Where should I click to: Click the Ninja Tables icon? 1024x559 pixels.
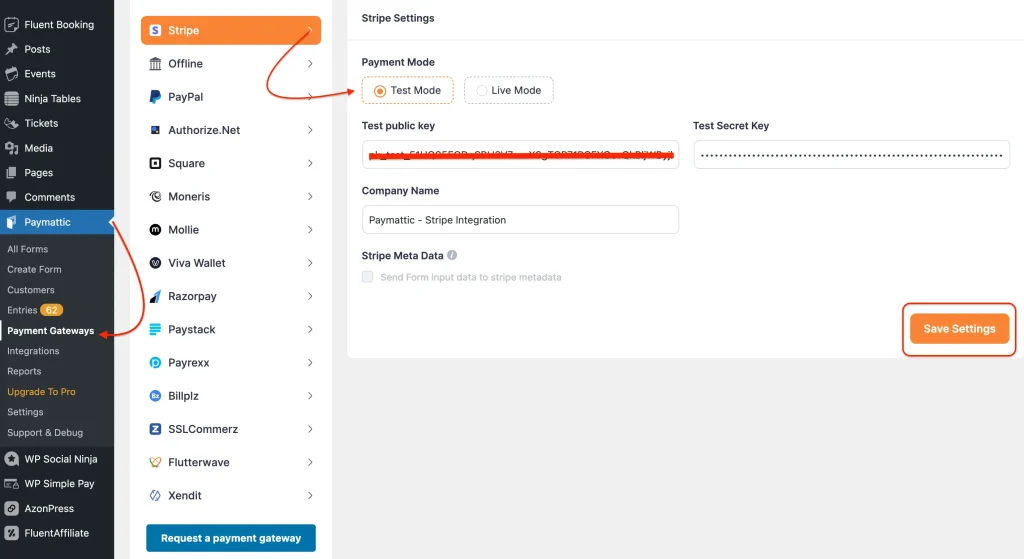tap(11, 99)
